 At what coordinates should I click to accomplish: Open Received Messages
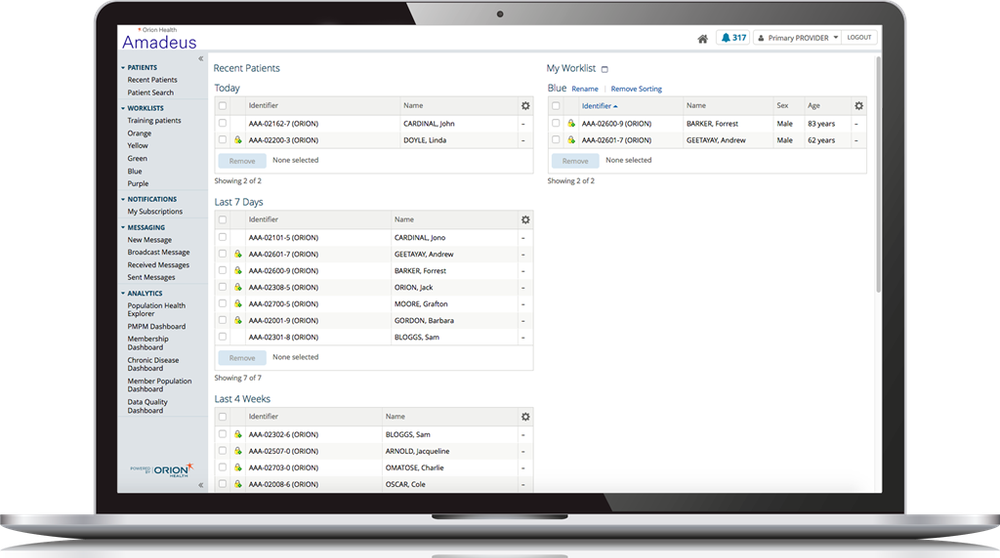click(158, 265)
